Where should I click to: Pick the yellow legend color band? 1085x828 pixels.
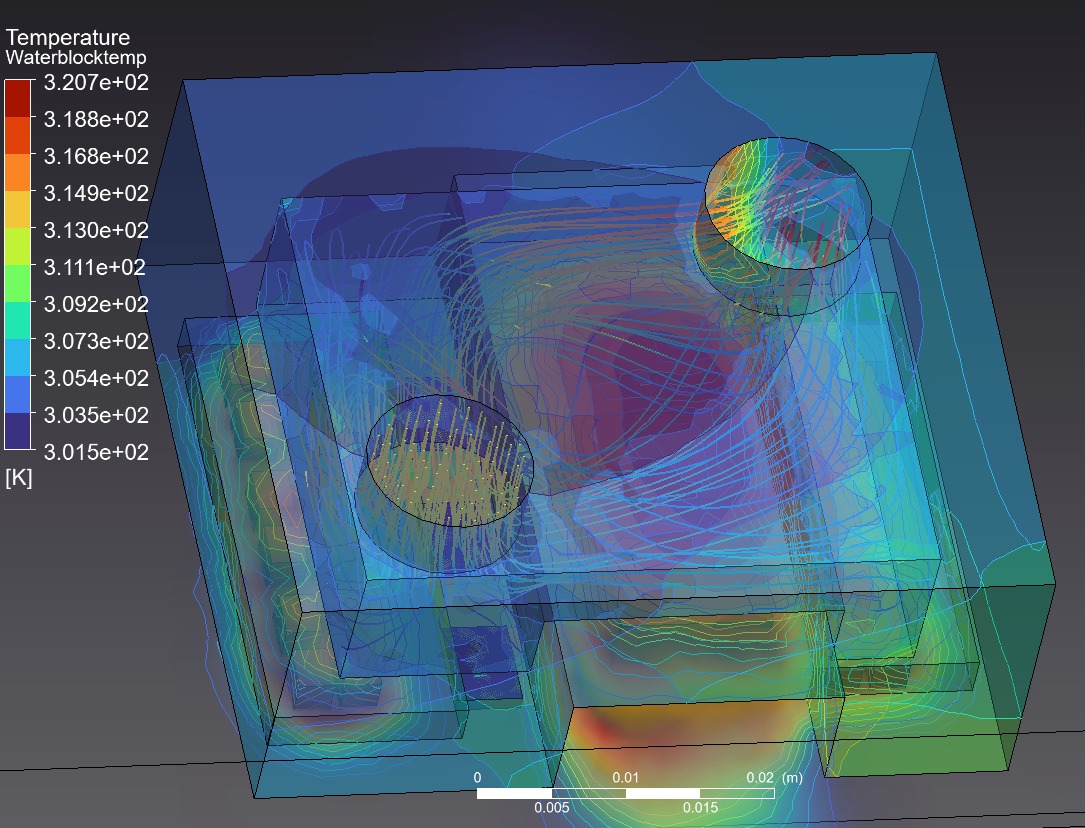coord(18,210)
